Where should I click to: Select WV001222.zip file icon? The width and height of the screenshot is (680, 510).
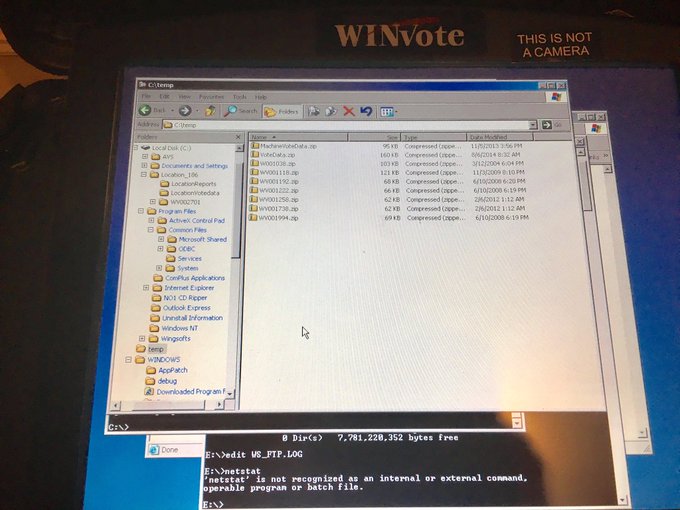click(254, 190)
